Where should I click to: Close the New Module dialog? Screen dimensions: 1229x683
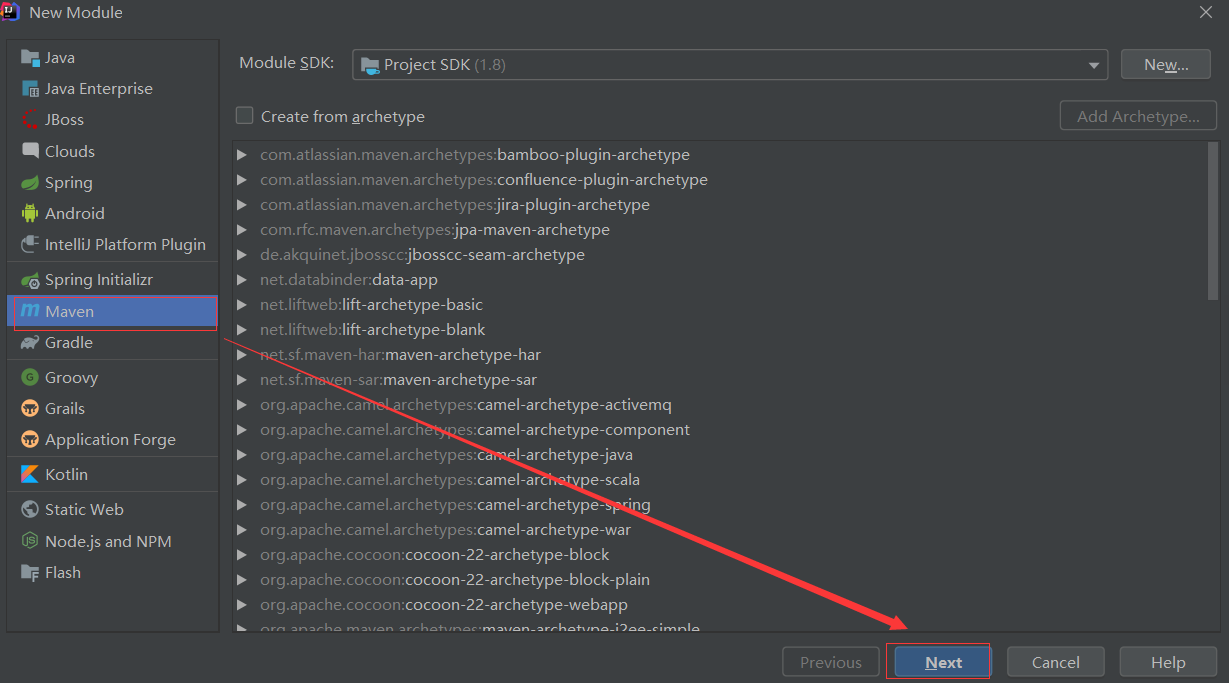pyautogui.click(x=1206, y=12)
